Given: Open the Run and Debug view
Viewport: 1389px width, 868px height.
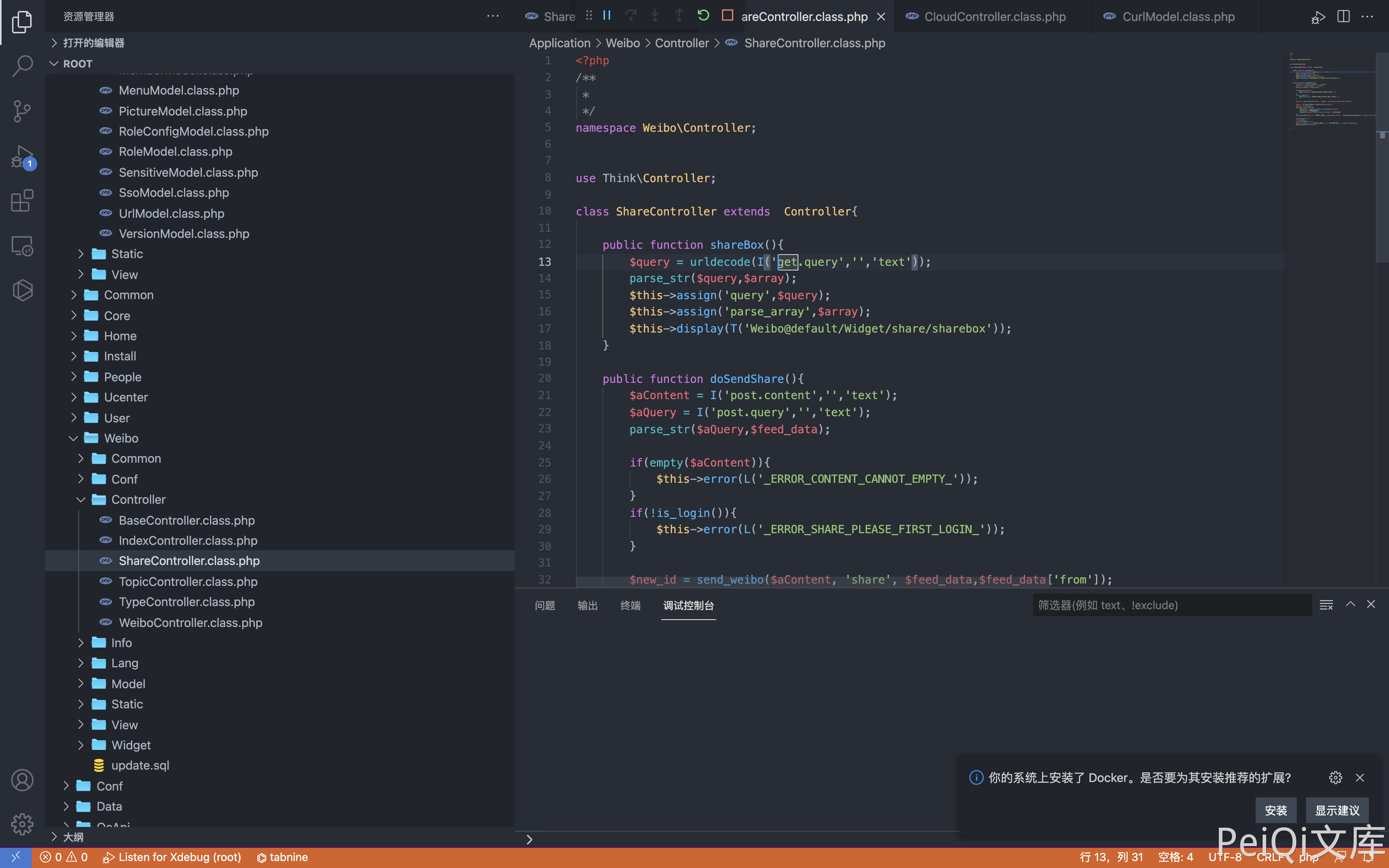Looking at the screenshot, I should [x=22, y=156].
